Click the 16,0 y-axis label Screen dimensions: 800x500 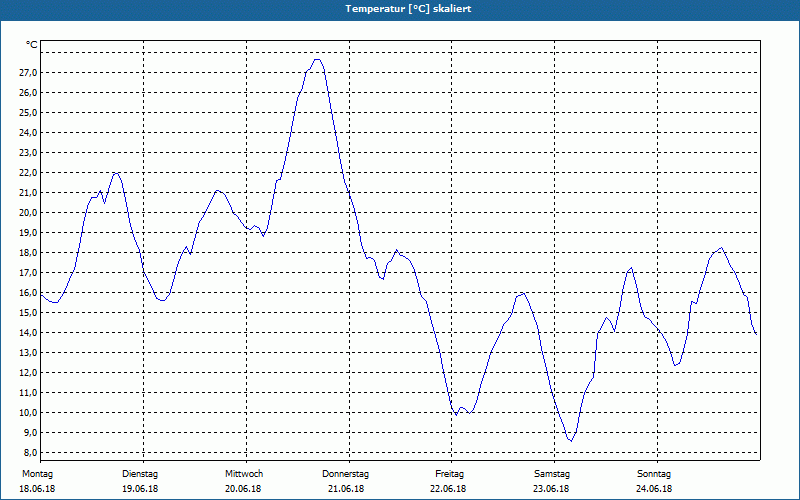[x=28, y=292]
